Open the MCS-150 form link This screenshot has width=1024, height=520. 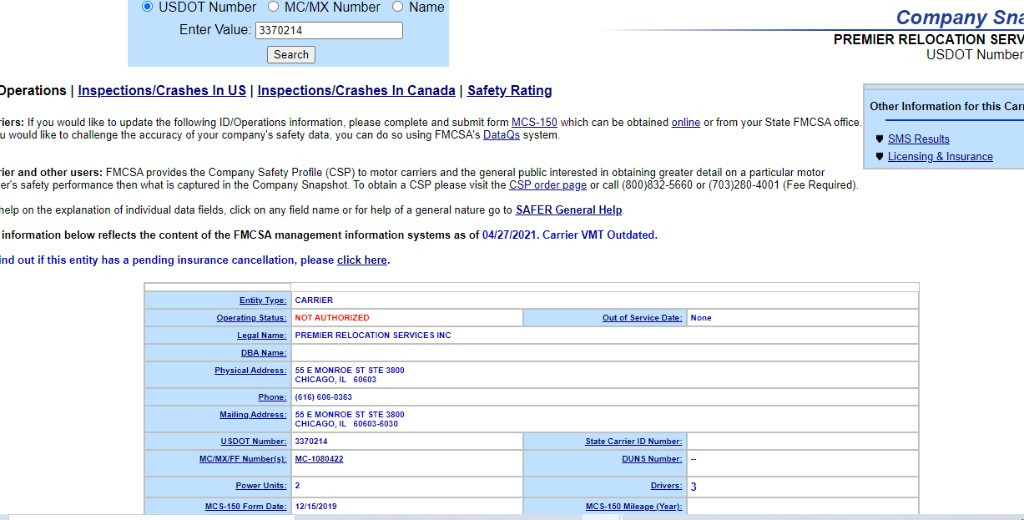tap(535, 123)
